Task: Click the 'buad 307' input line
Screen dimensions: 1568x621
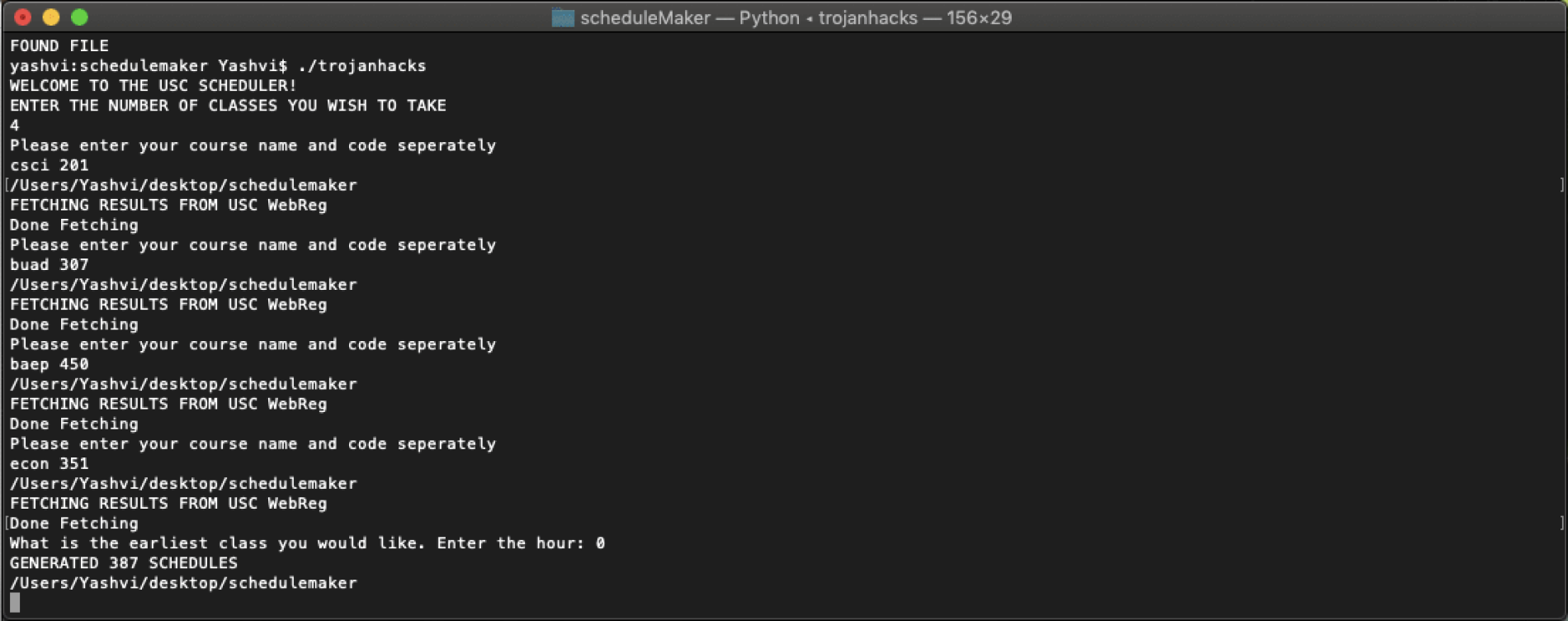Action: pos(50,265)
